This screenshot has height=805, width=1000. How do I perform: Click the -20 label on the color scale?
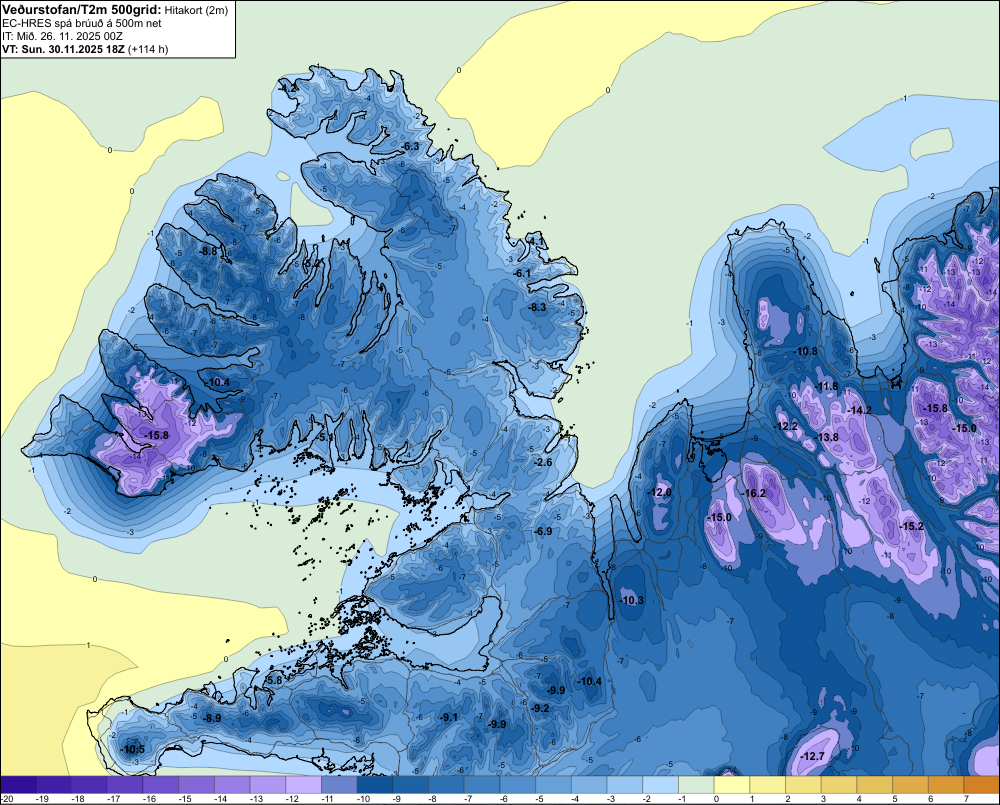tap(7, 799)
